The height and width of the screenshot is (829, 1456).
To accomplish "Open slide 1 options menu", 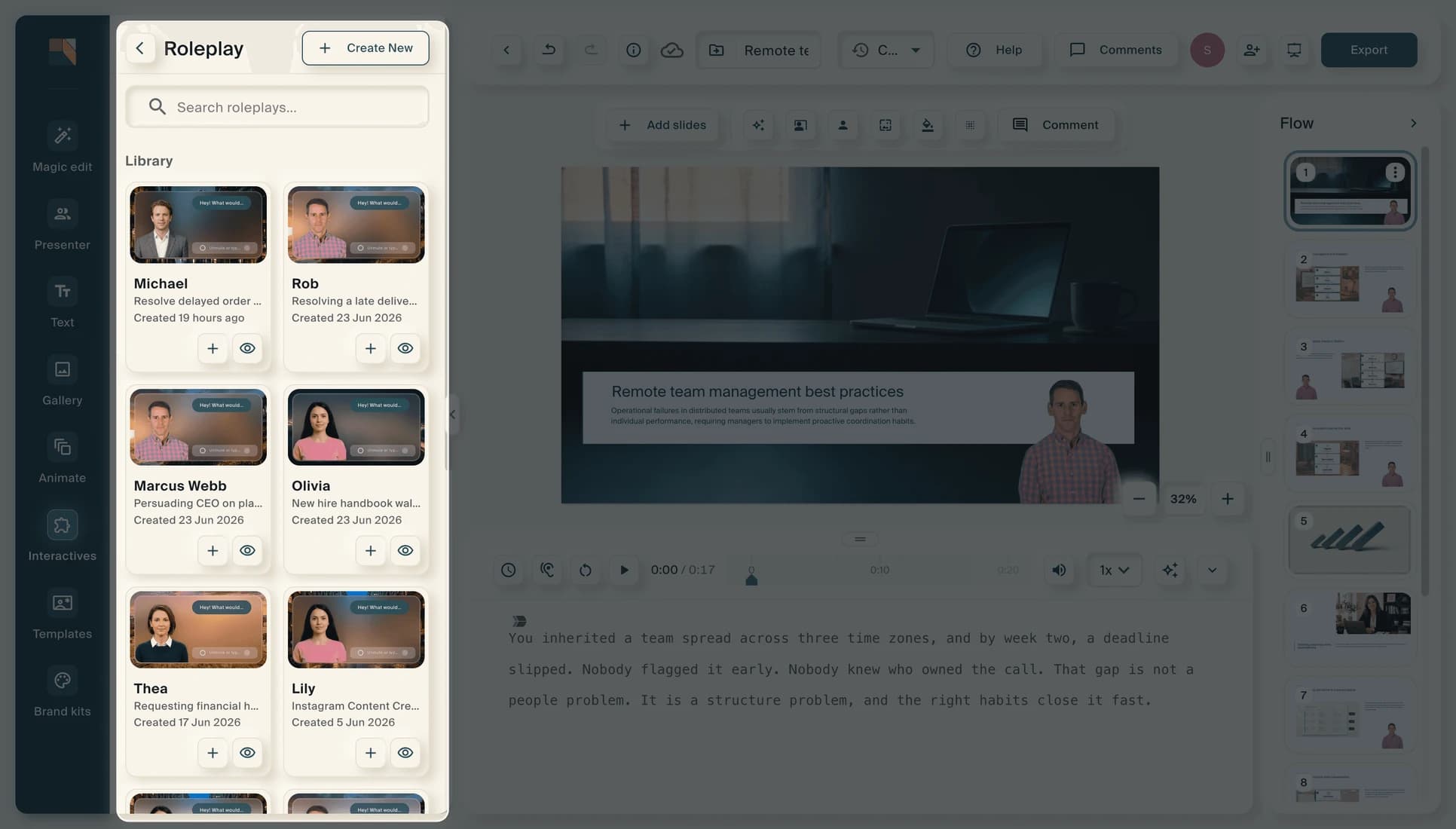I will (x=1395, y=172).
